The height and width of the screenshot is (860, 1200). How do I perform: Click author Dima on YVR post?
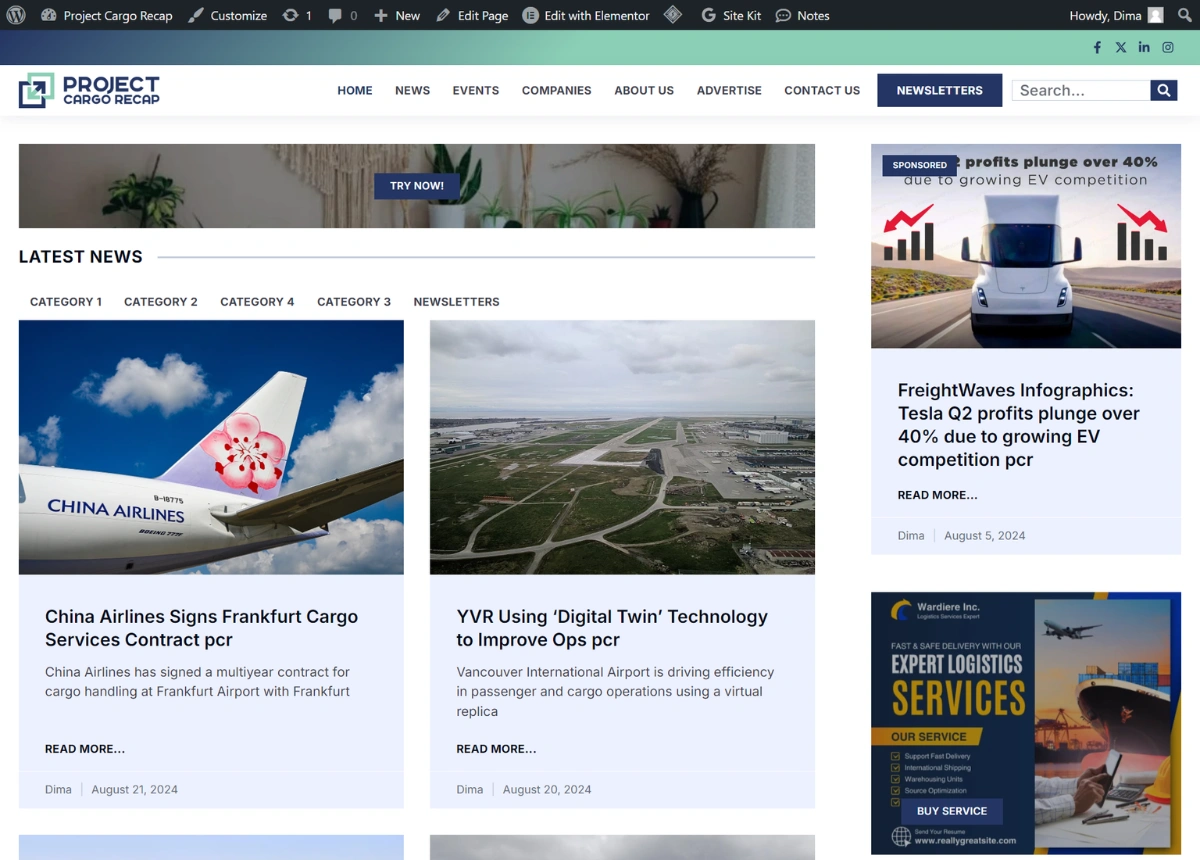(x=470, y=789)
